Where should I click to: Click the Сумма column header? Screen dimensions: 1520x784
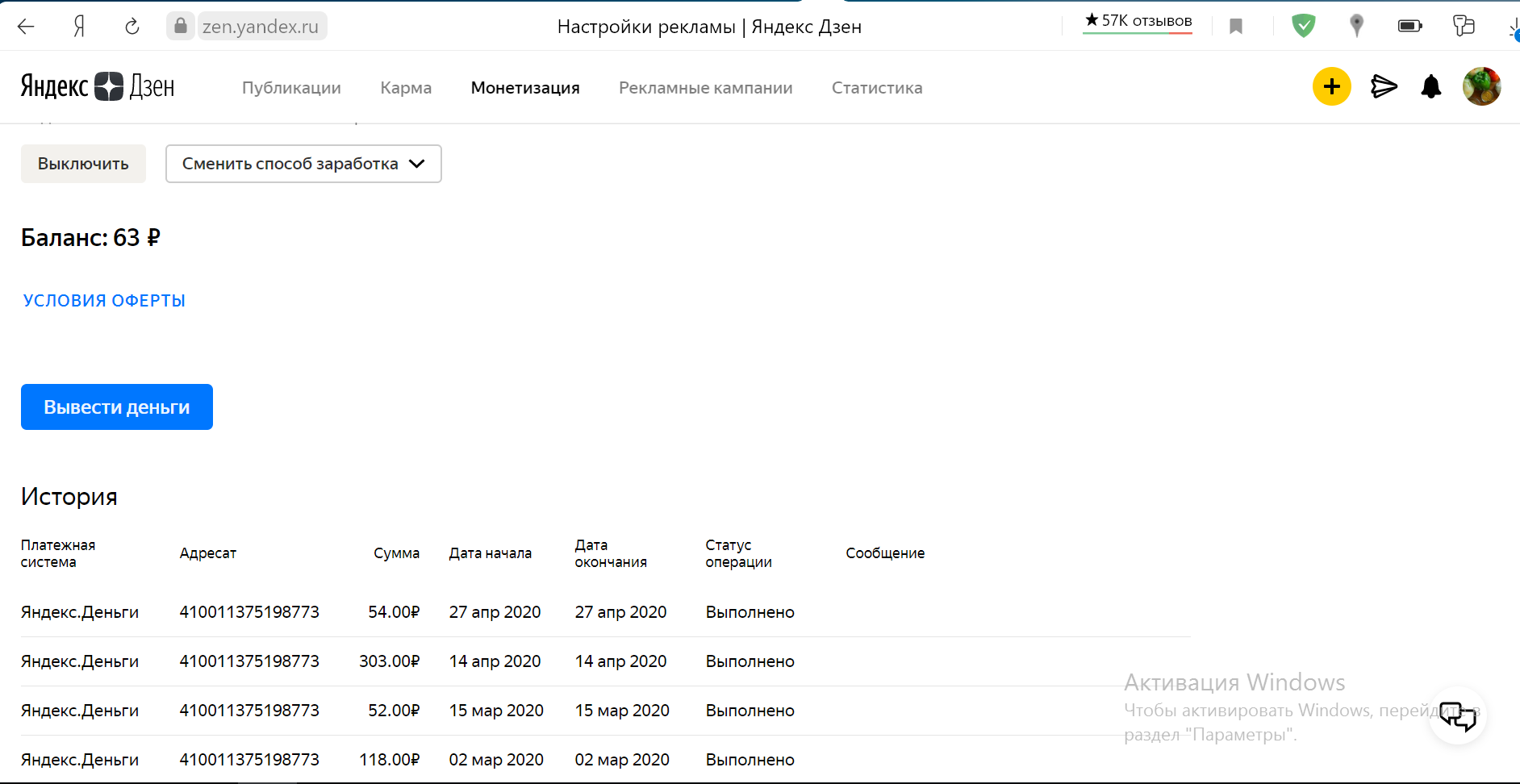tap(396, 553)
